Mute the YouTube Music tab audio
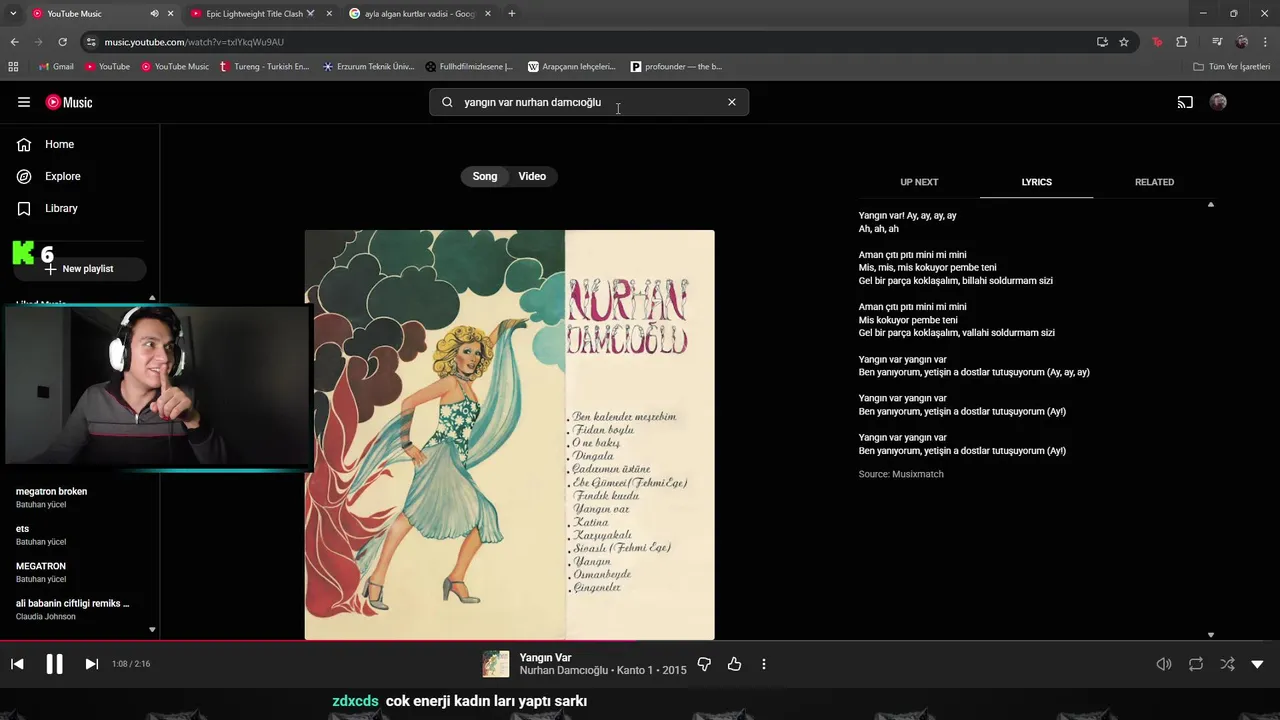The width and height of the screenshot is (1280, 720). click(x=154, y=14)
